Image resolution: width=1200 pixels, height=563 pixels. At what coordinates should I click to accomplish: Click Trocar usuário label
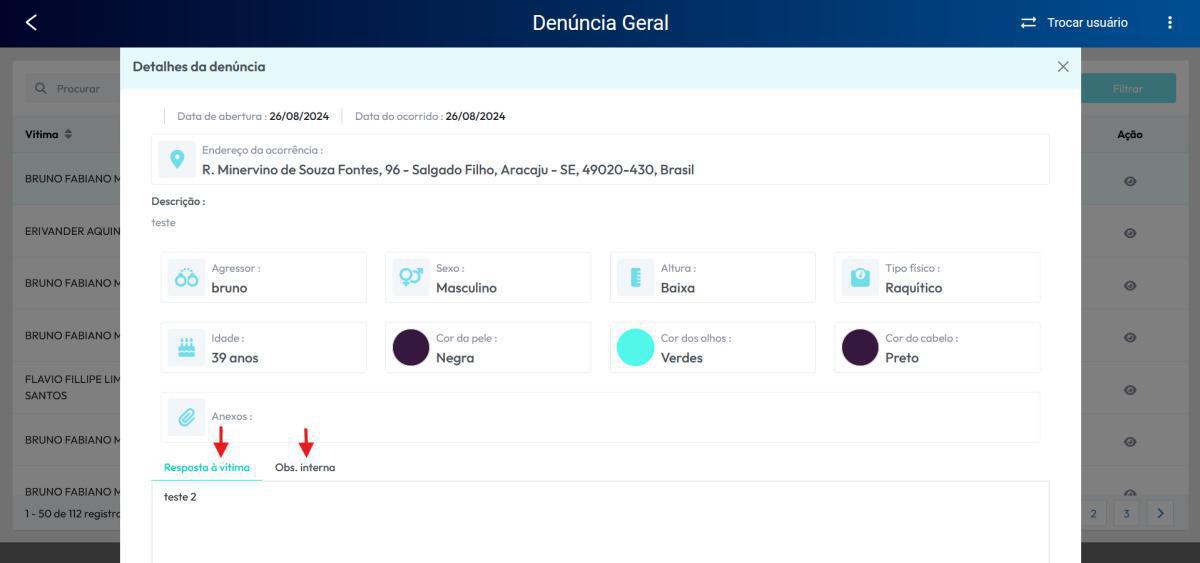click(x=1087, y=22)
